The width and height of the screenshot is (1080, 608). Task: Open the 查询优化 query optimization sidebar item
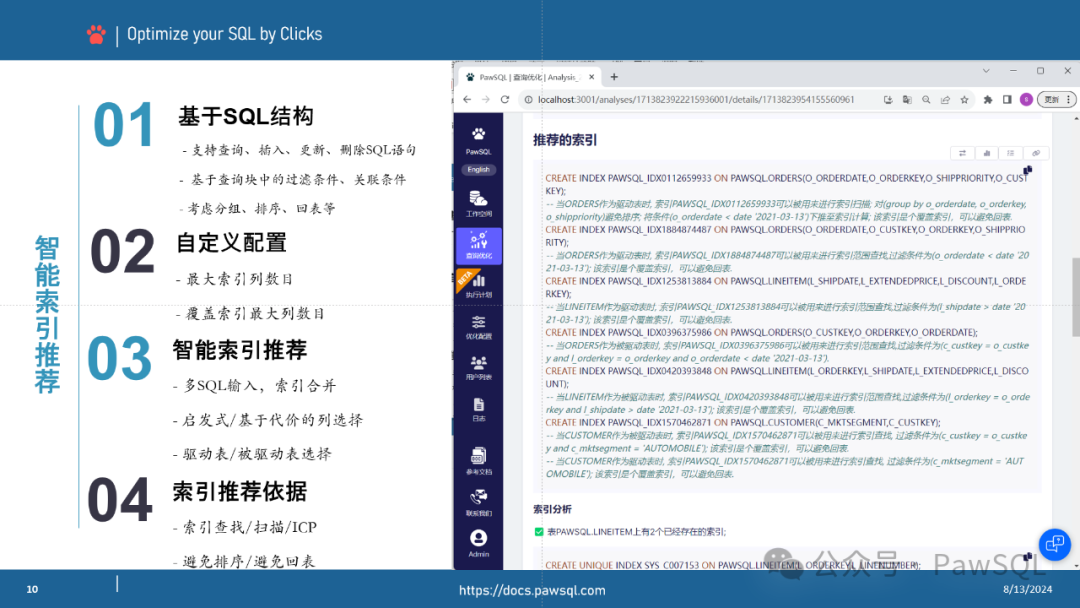[x=478, y=246]
